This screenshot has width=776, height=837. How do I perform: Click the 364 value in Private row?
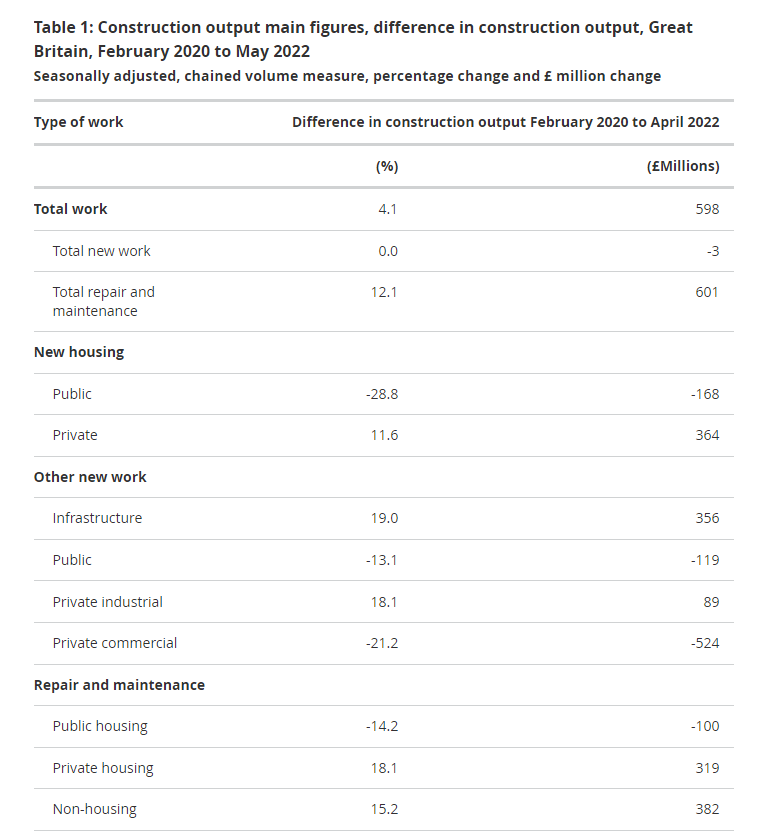tap(707, 435)
